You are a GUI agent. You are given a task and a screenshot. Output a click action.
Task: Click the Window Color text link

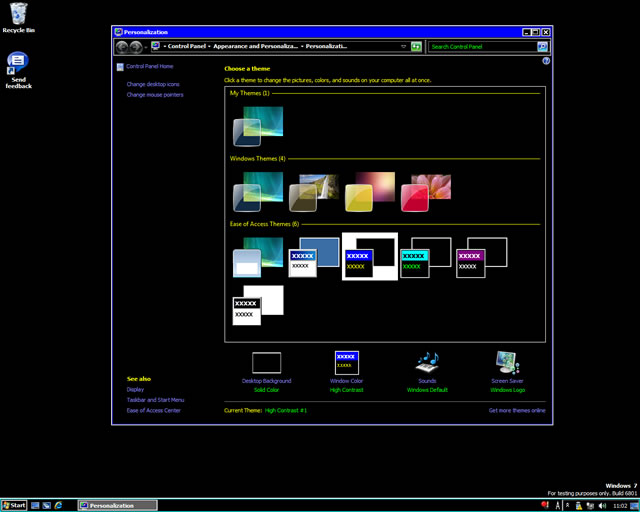(347, 381)
